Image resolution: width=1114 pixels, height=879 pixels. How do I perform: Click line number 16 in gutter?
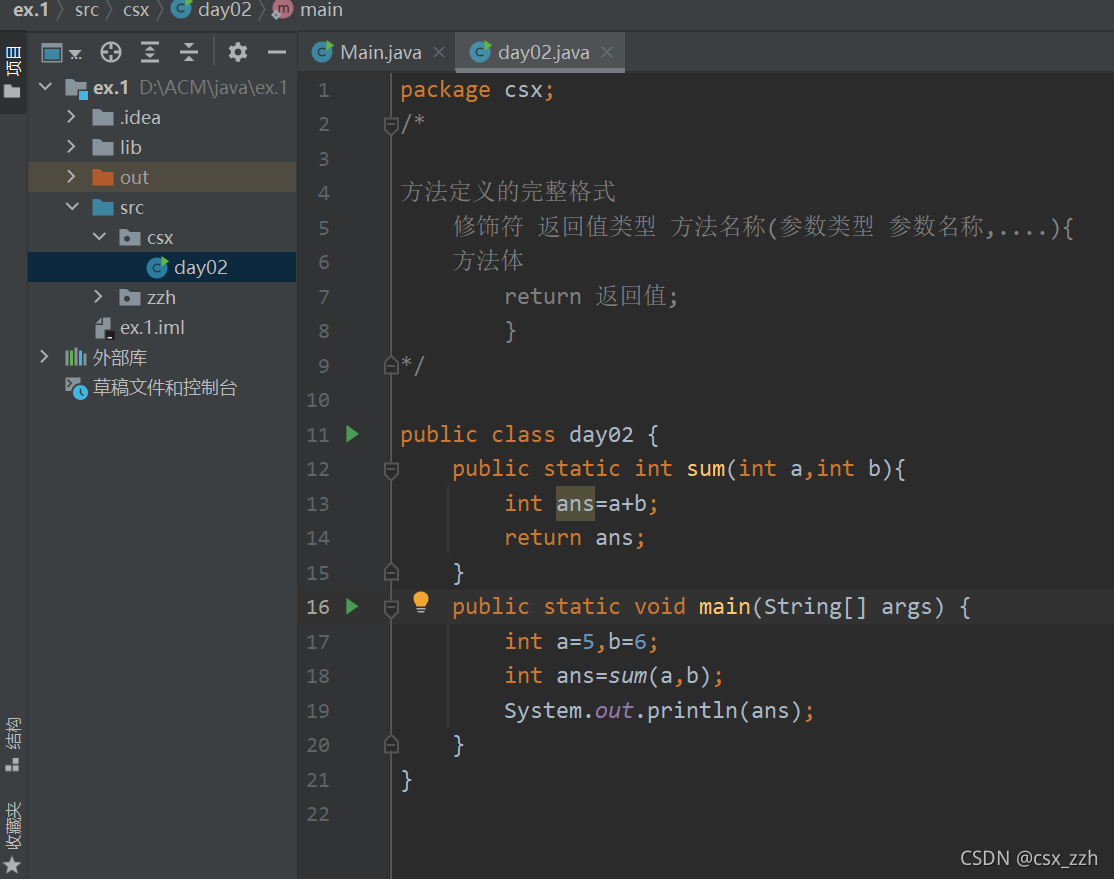[318, 607]
